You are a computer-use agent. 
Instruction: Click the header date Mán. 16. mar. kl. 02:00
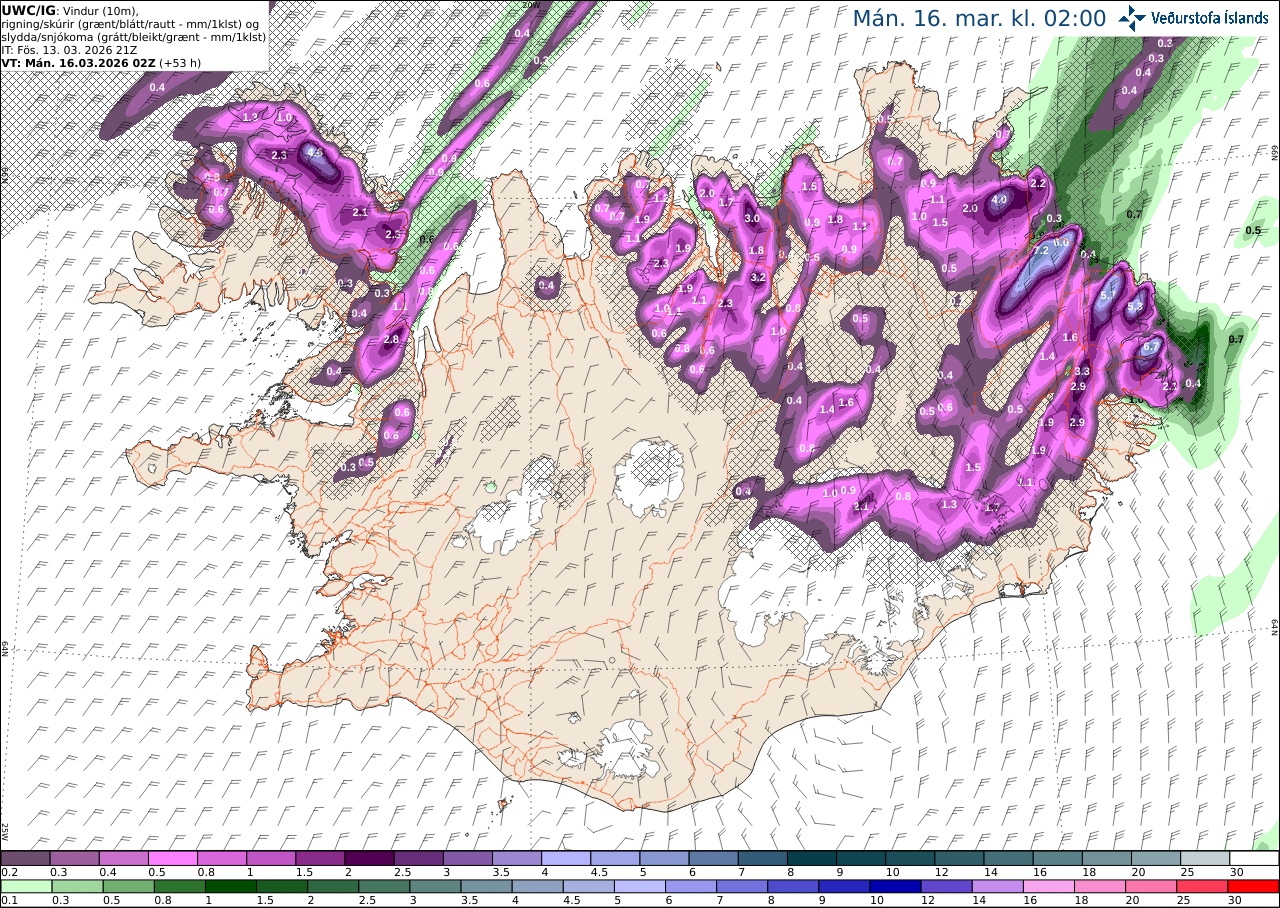[979, 19]
